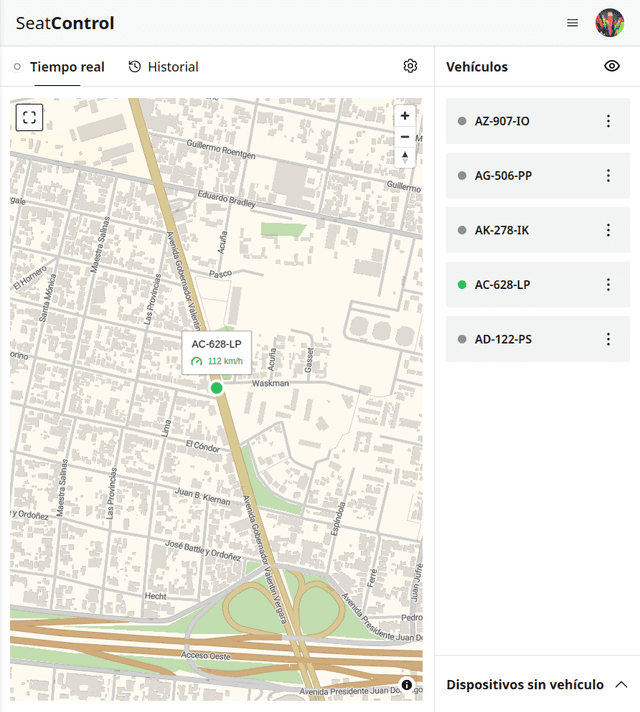This screenshot has height=712, width=640.
Task: Open options menu for AG-506-PP
Action: coord(607,176)
